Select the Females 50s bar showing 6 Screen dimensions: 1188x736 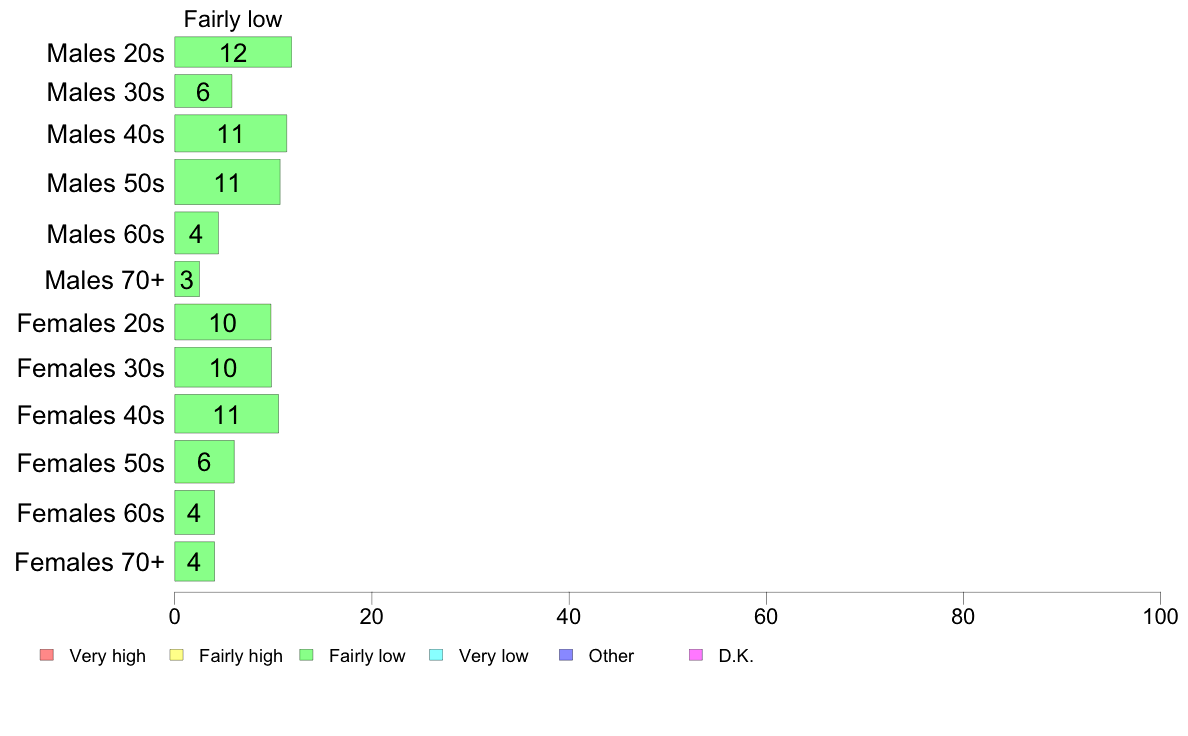[205, 462]
